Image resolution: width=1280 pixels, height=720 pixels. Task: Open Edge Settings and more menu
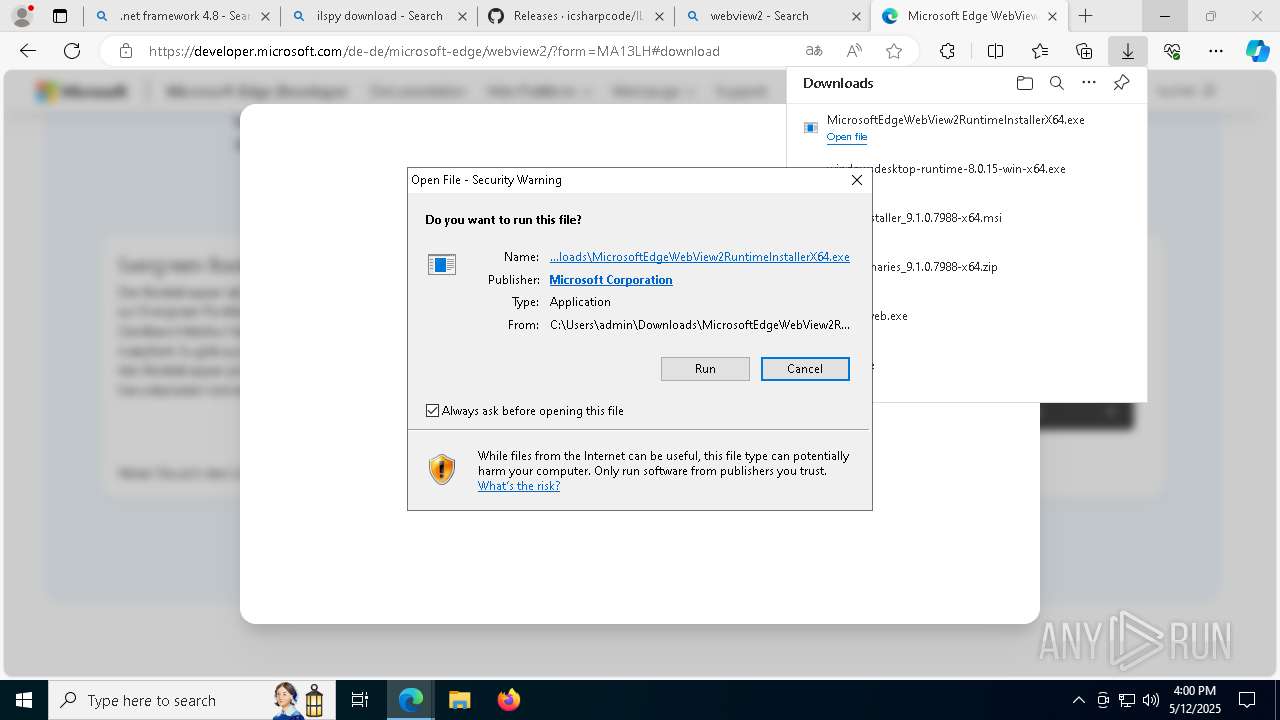click(1216, 51)
